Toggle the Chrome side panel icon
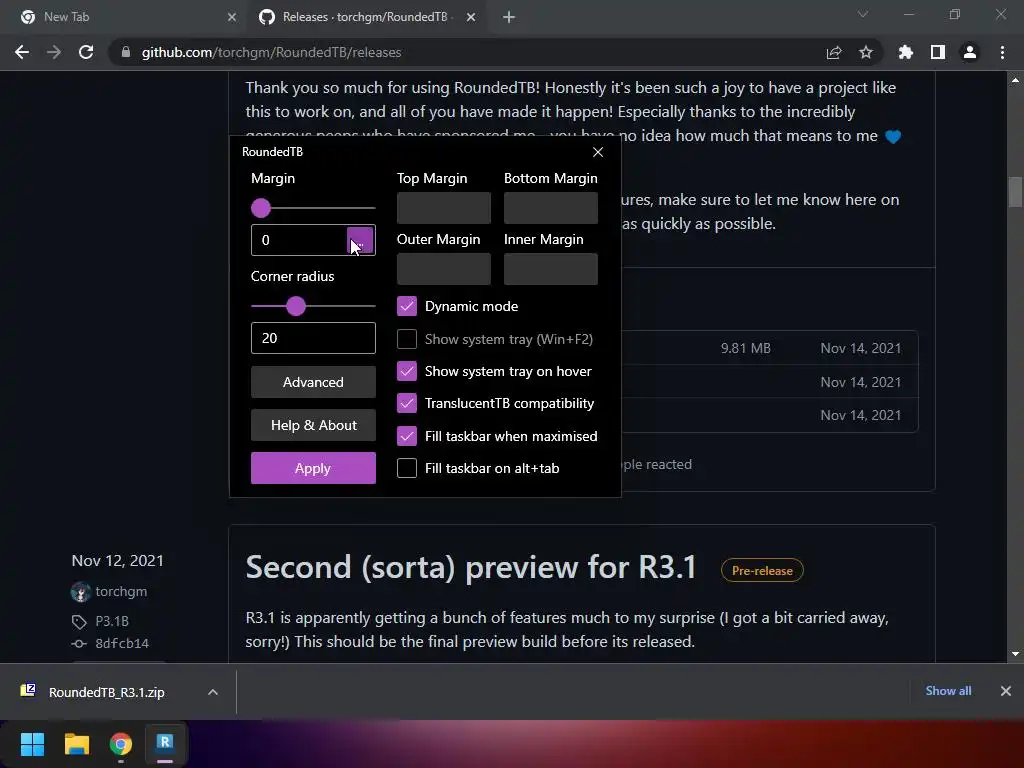Screen dimensions: 1024x768 point(938,52)
